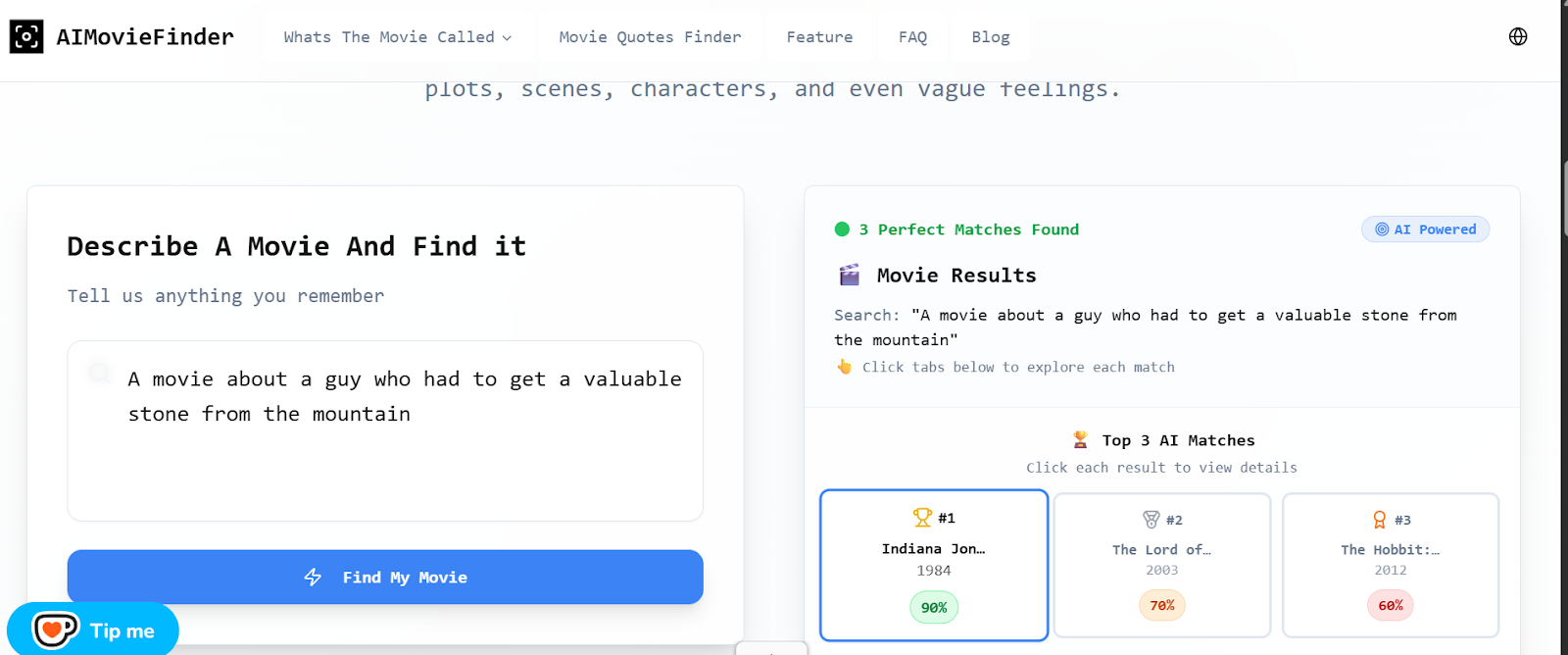Open the language globe icon
Viewport: 1568px width, 655px height.
coord(1518,37)
